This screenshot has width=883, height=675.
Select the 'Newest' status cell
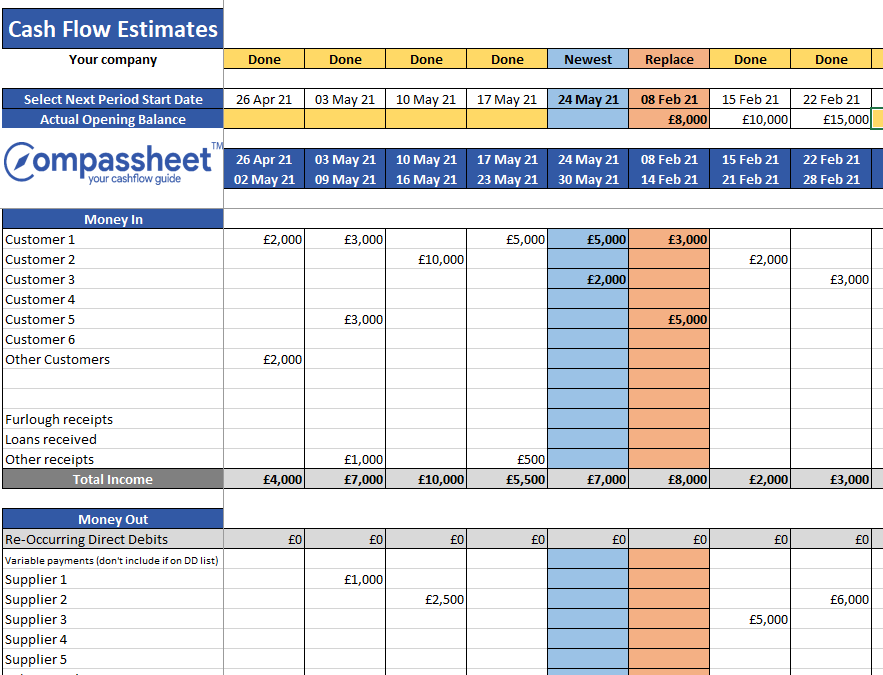point(587,59)
